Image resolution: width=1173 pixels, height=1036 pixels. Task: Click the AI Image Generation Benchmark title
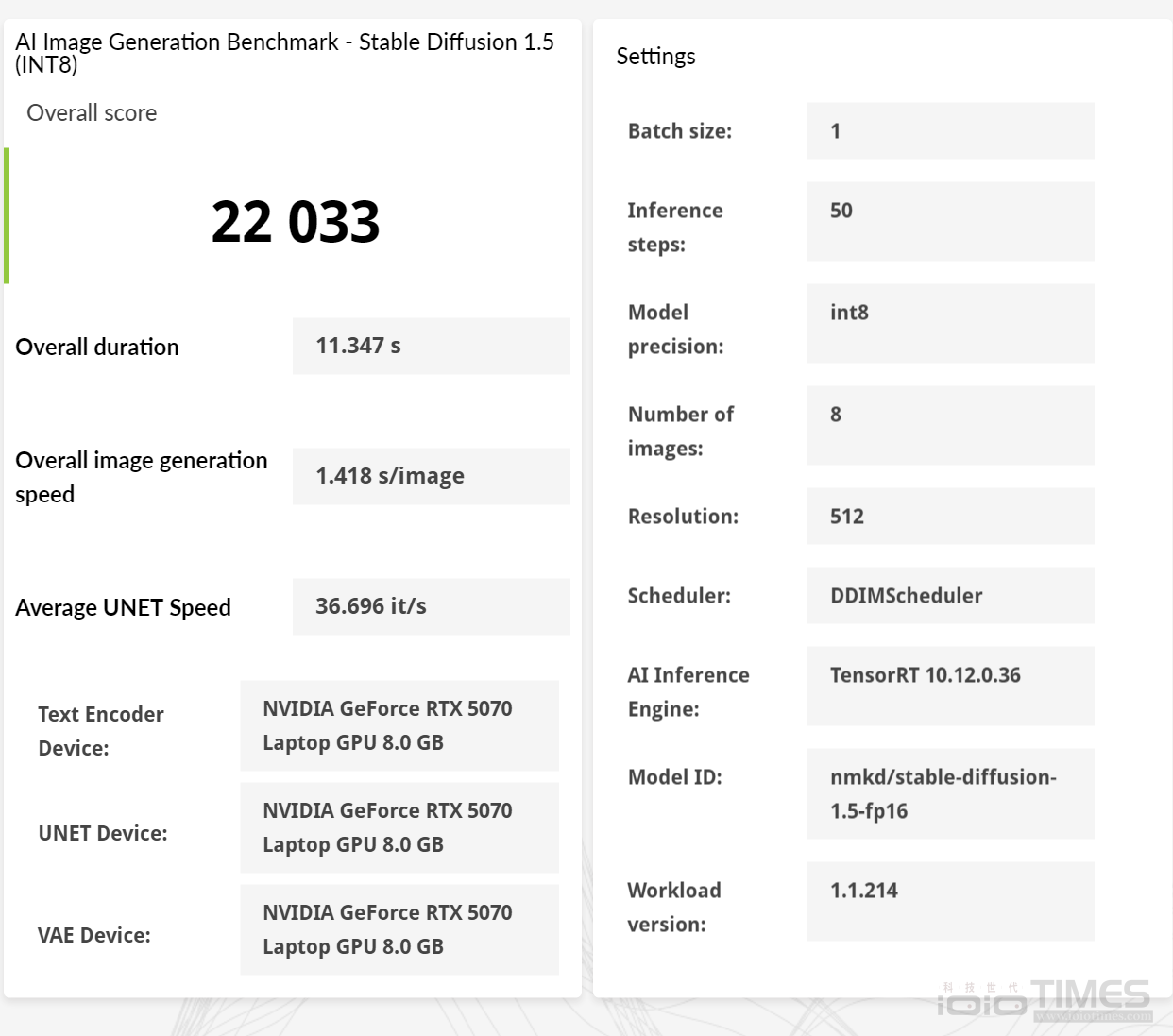(x=284, y=53)
